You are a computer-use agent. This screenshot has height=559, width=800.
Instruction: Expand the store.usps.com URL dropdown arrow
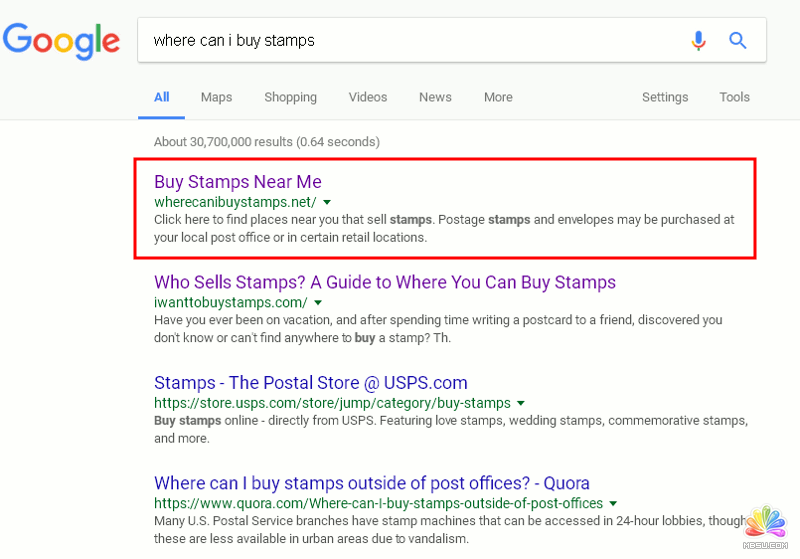521,403
